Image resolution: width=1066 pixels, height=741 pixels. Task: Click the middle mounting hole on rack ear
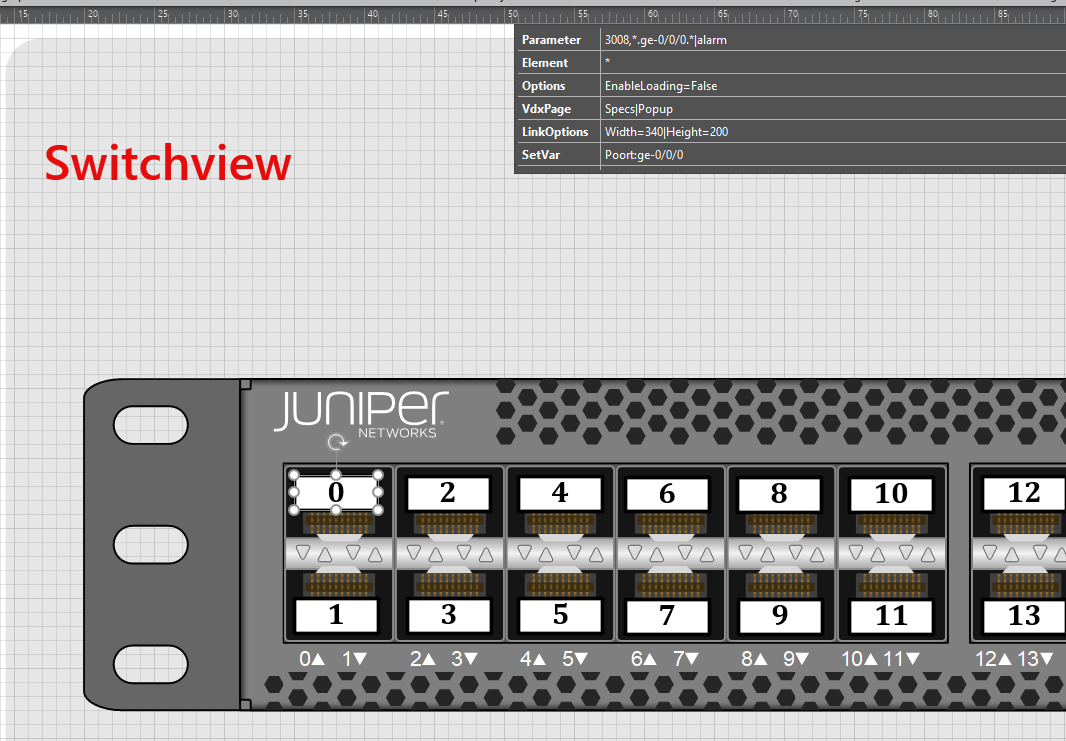pyautogui.click(x=150, y=544)
